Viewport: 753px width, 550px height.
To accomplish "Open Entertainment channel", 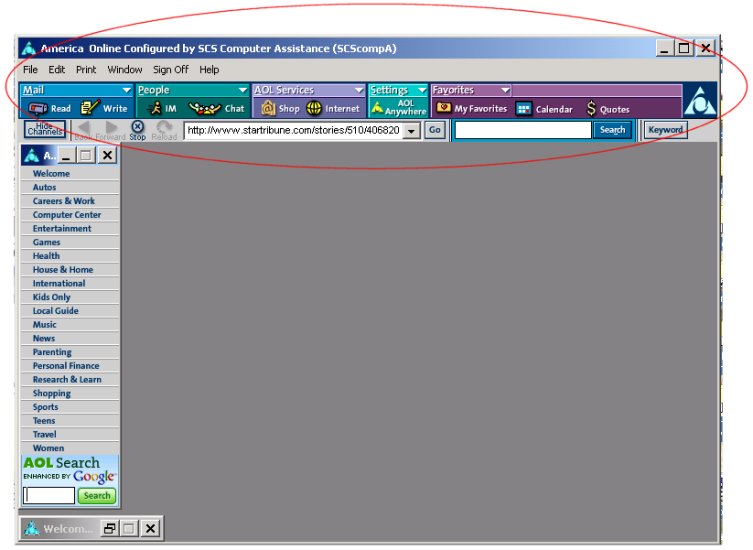I will pyautogui.click(x=70, y=228).
